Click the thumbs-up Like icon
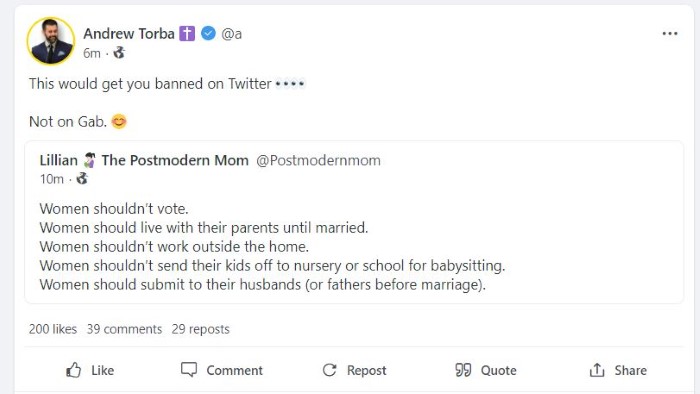The width and height of the screenshot is (700, 394). (x=74, y=370)
